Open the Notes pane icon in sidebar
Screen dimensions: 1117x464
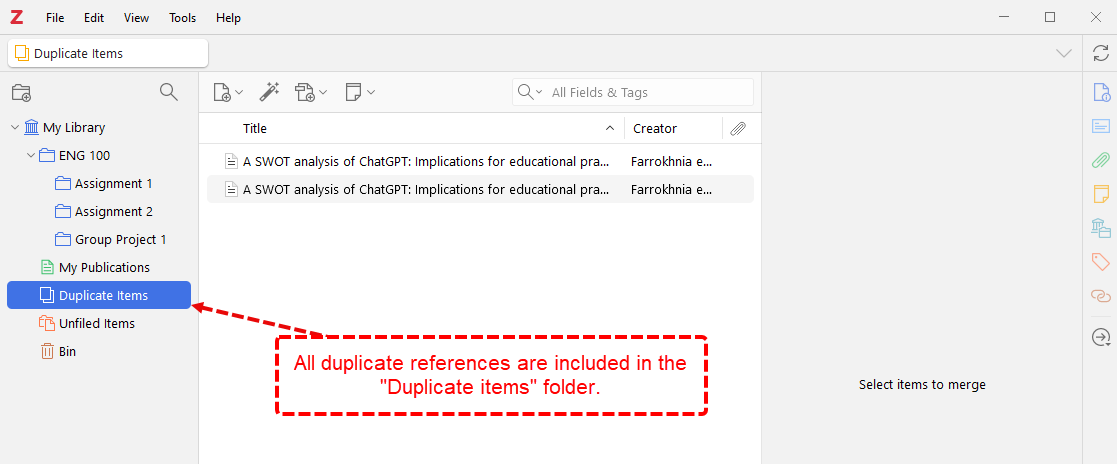[x=1100, y=193]
